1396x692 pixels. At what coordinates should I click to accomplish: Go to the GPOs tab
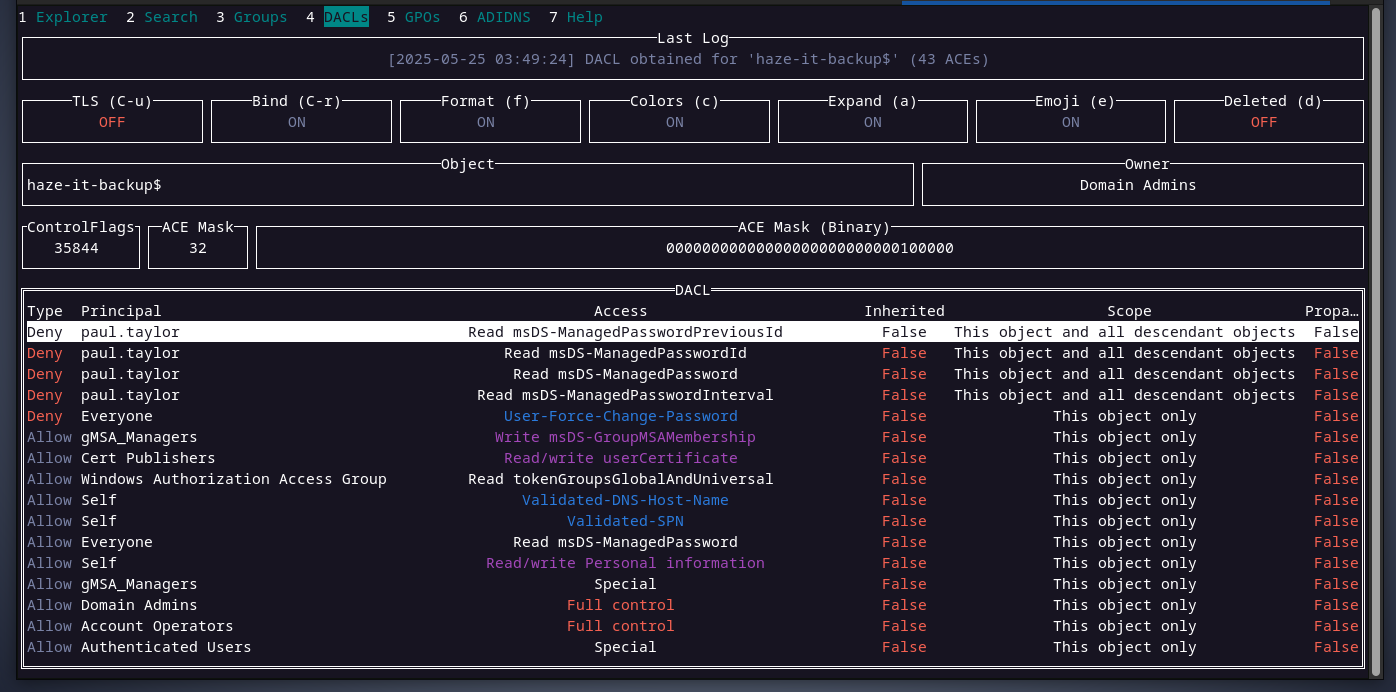pyautogui.click(x=422, y=17)
